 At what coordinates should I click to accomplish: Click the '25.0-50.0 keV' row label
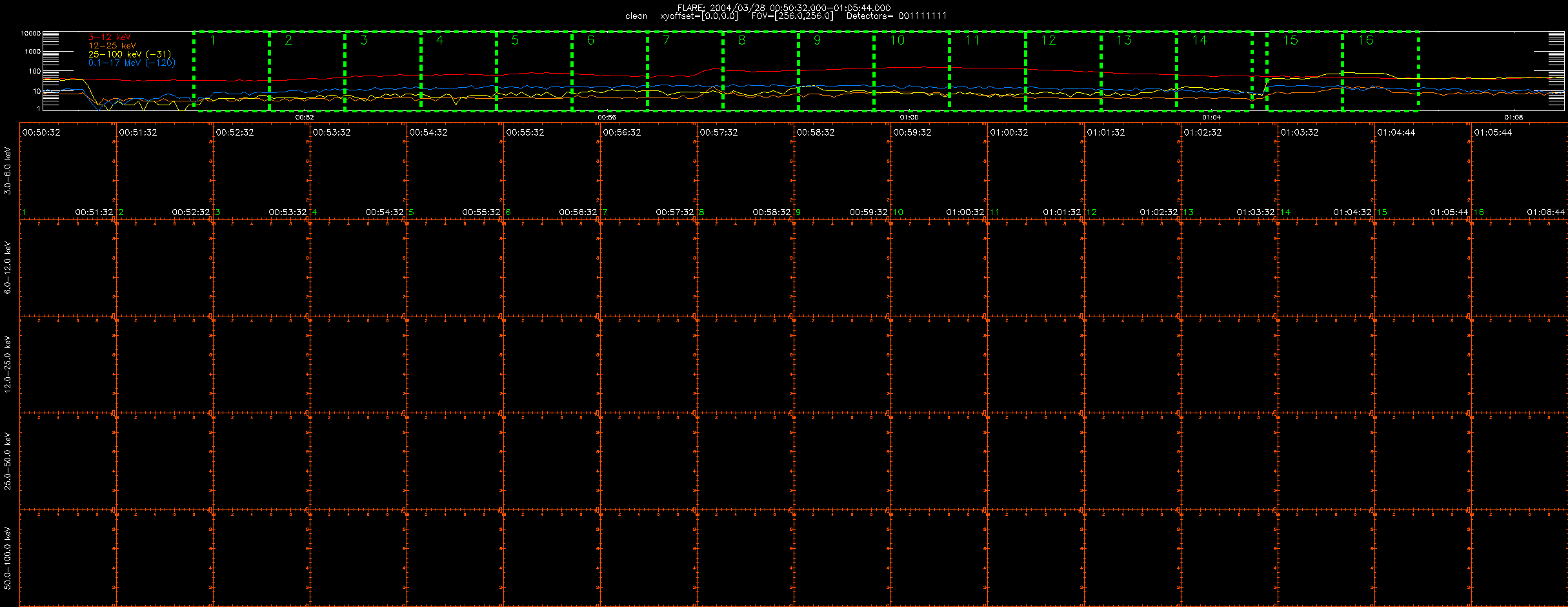8,461
